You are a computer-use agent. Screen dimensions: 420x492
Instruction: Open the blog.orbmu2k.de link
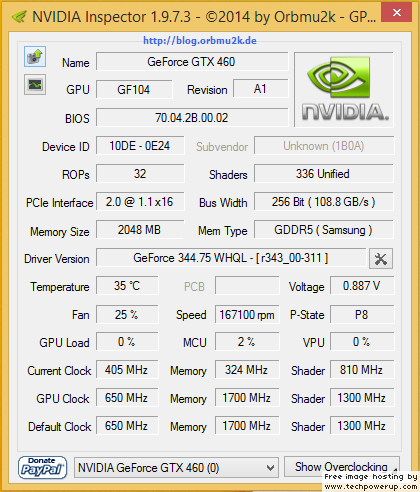(200, 41)
